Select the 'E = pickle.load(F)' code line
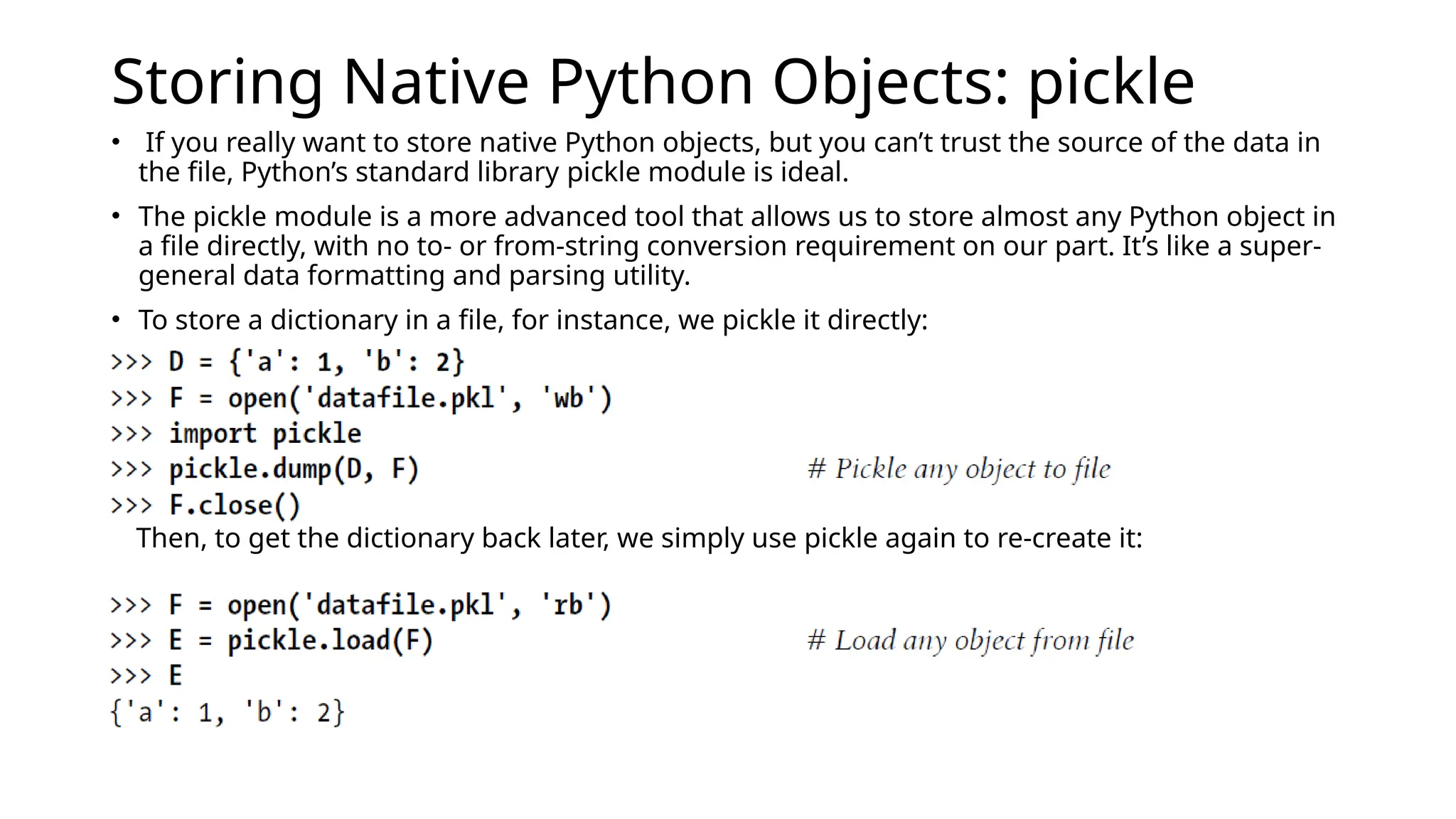This screenshot has width=1456, height=819. click(x=272, y=641)
